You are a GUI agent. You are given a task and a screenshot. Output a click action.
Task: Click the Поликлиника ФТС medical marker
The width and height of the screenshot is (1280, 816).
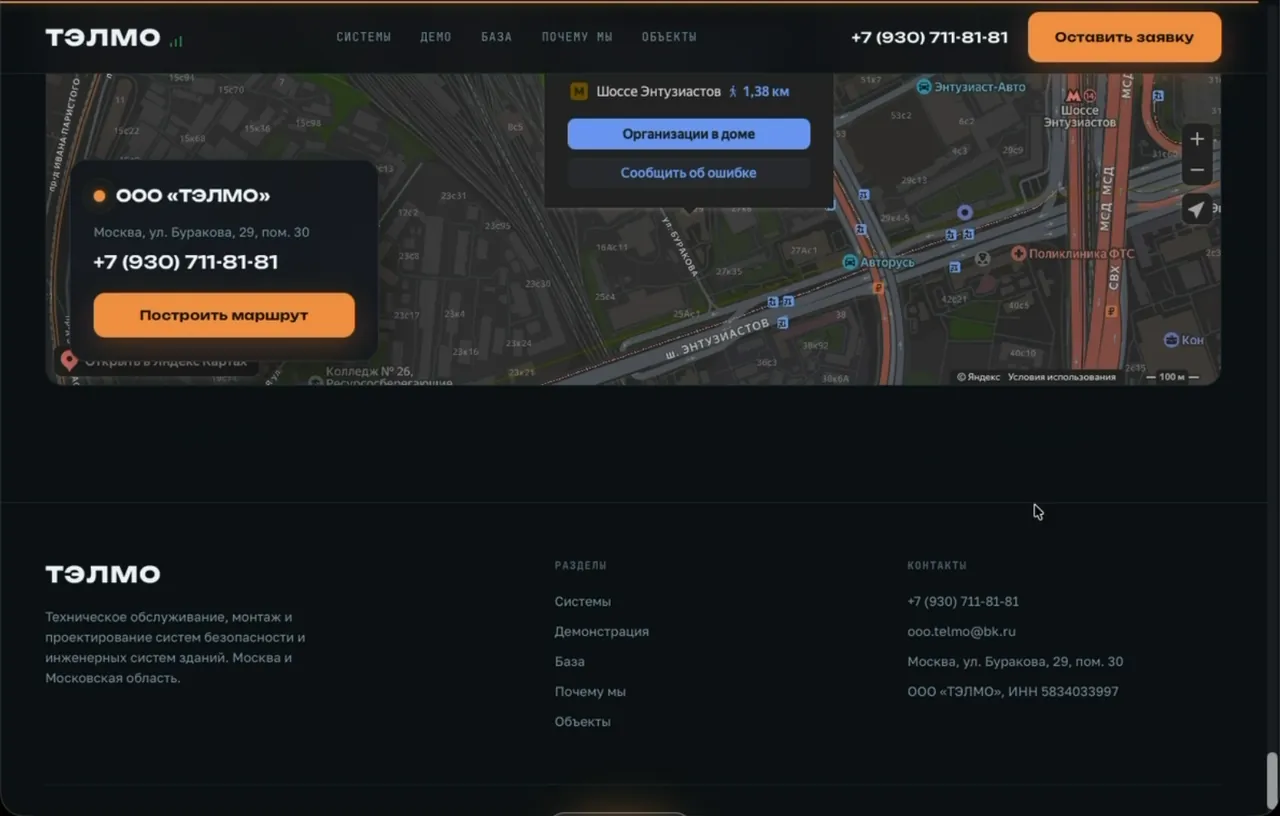point(1019,254)
